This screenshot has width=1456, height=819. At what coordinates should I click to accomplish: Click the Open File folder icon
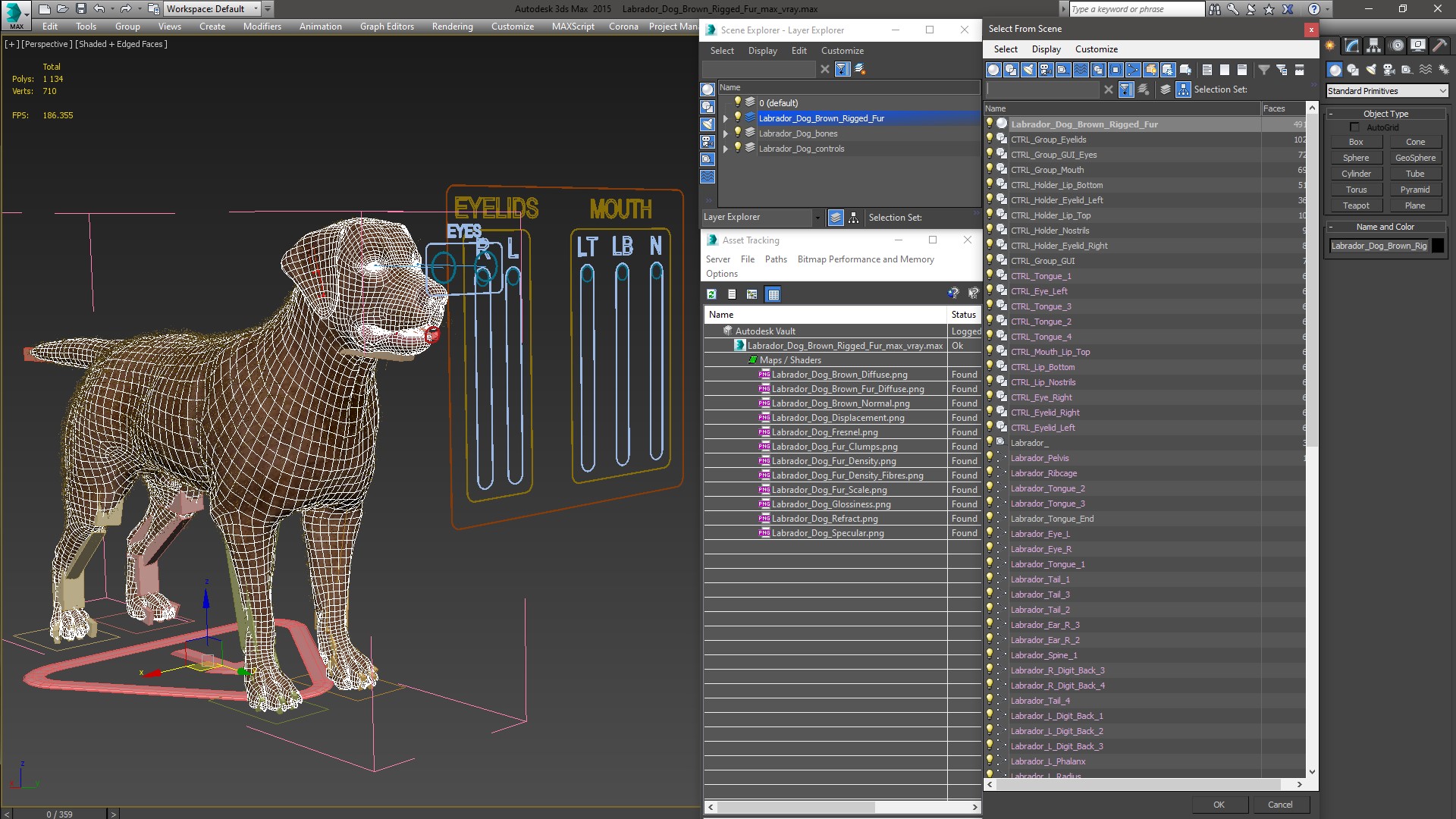click(x=62, y=9)
